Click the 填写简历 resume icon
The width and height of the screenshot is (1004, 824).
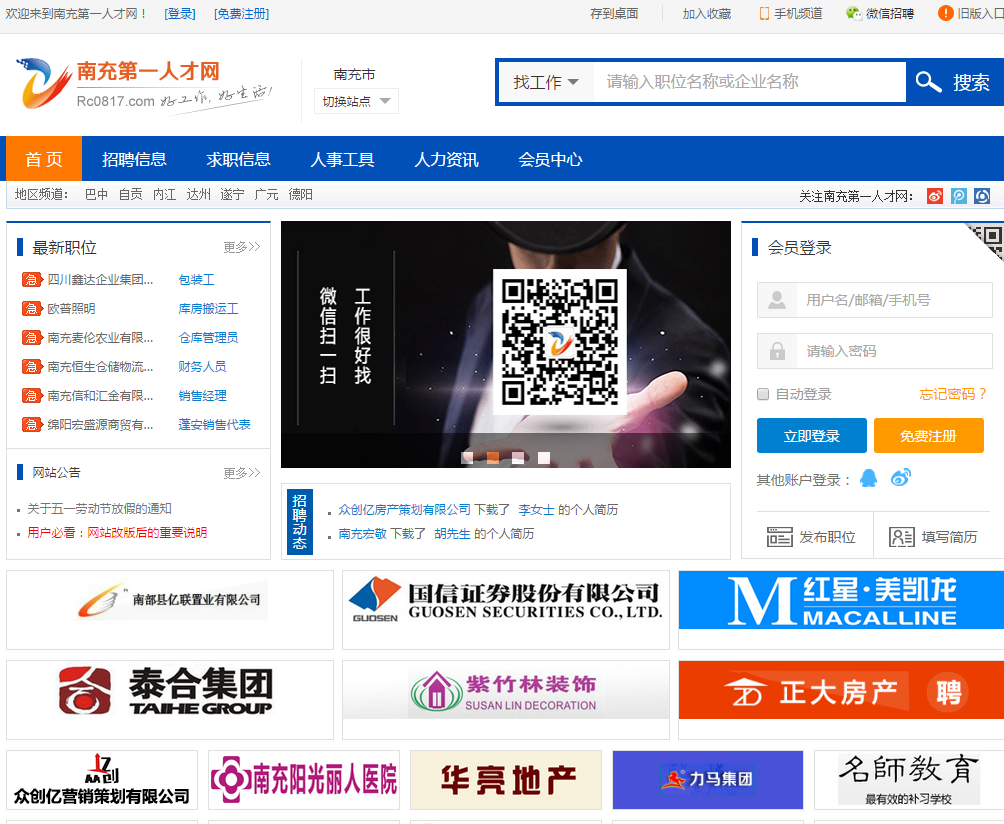(x=902, y=537)
